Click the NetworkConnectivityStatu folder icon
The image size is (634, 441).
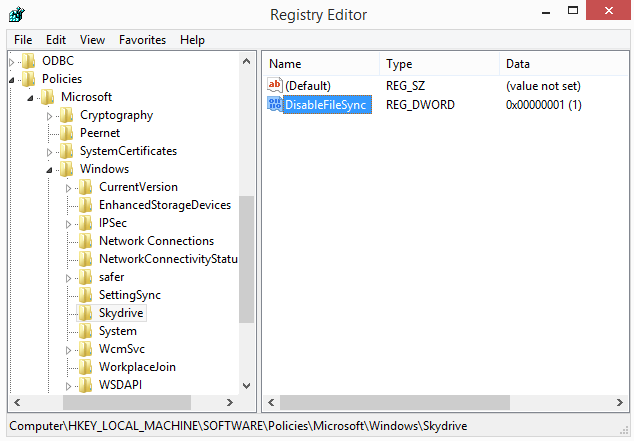coord(85,260)
